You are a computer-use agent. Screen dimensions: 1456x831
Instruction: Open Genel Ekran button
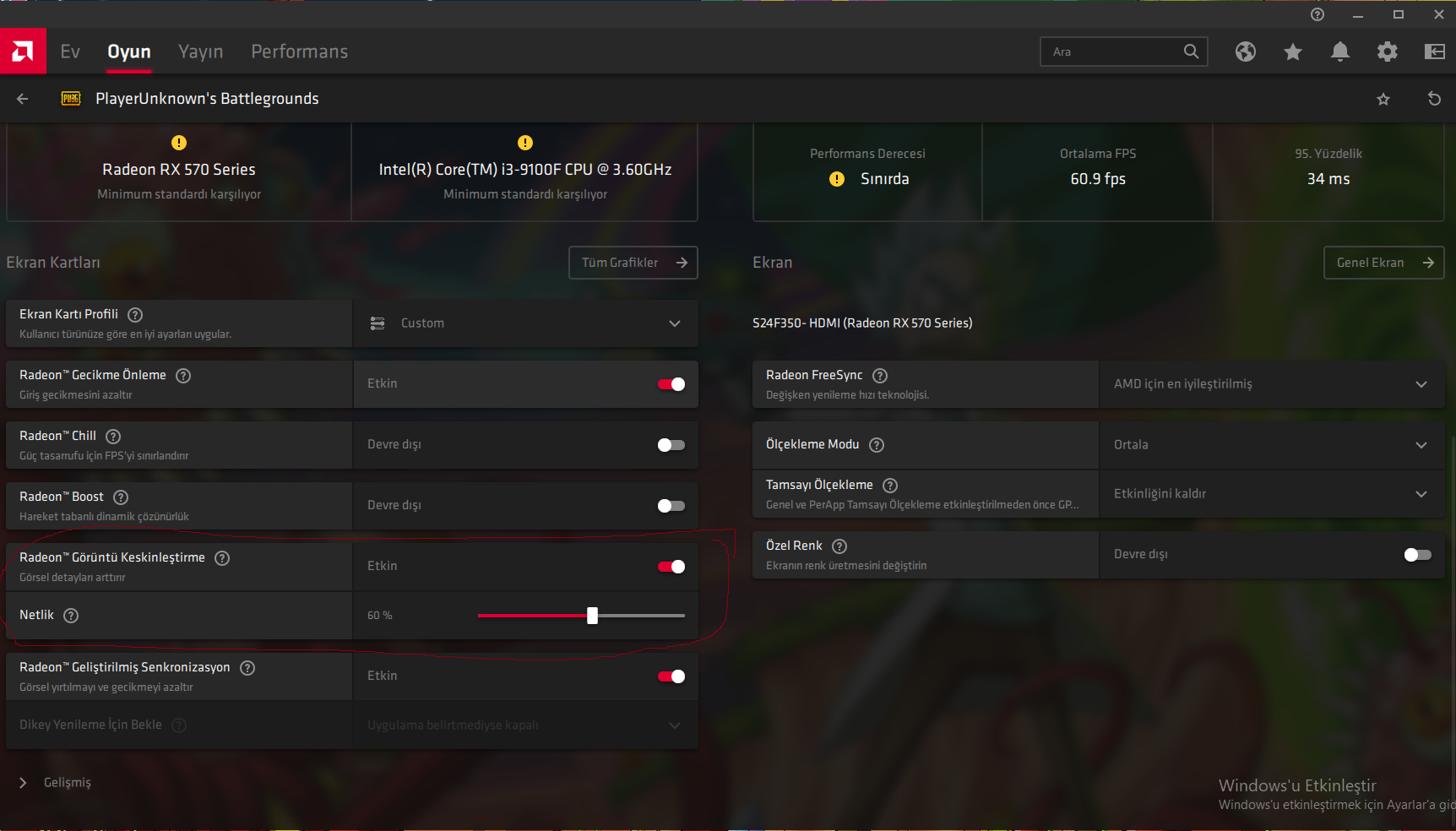click(1384, 263)
